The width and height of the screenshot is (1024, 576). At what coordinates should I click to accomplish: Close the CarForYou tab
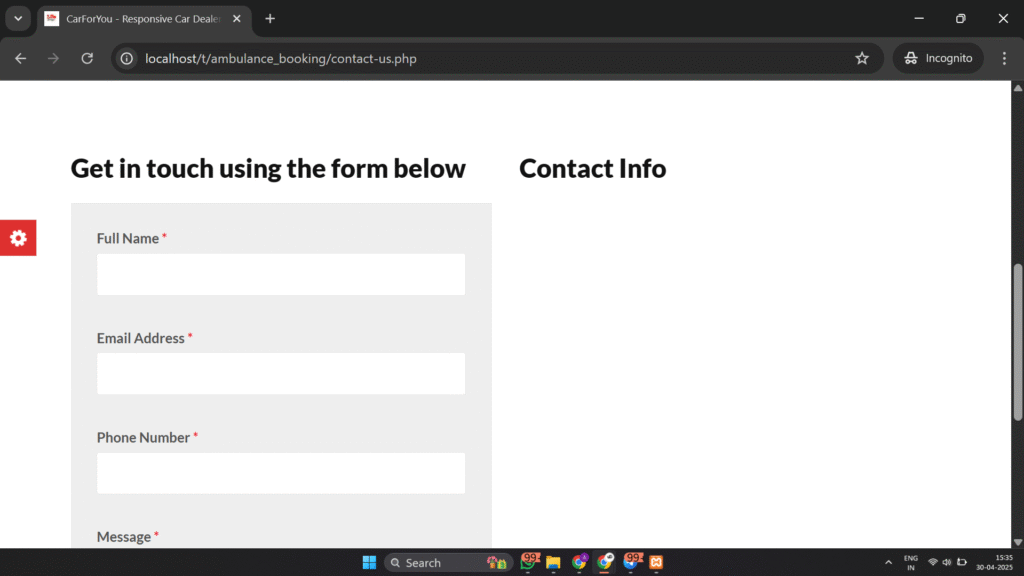[x=236, y=18]
